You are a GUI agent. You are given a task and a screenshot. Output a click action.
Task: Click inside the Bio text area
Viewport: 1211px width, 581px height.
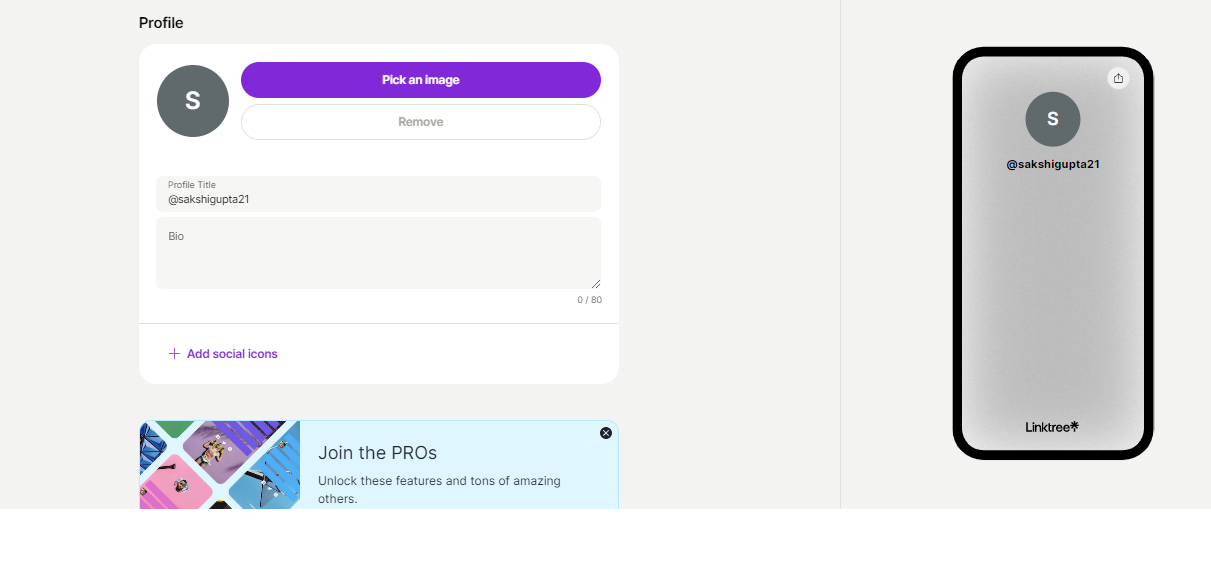(378, 254)
